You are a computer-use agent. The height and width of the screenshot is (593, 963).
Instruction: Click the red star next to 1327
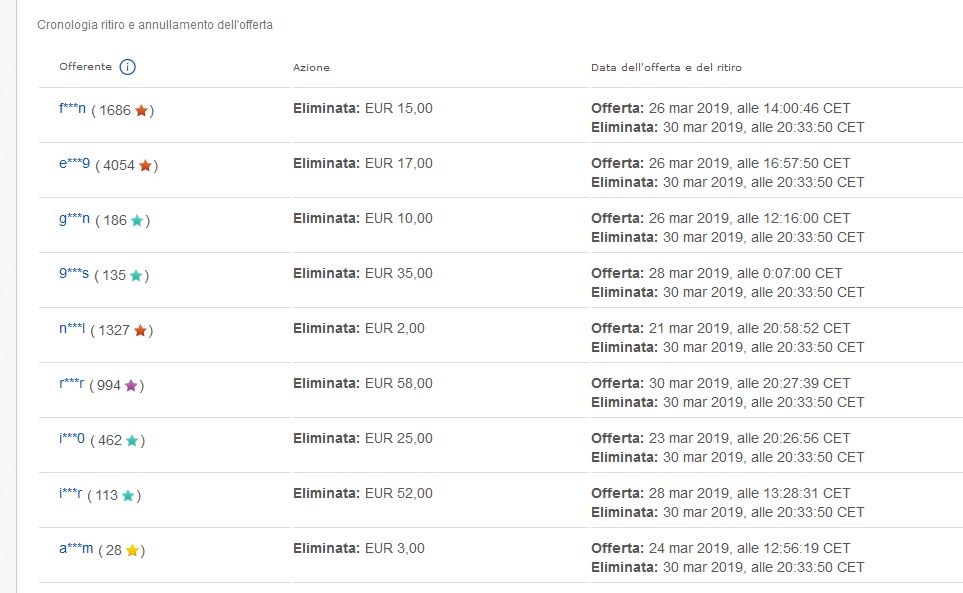tap(140, 331)
